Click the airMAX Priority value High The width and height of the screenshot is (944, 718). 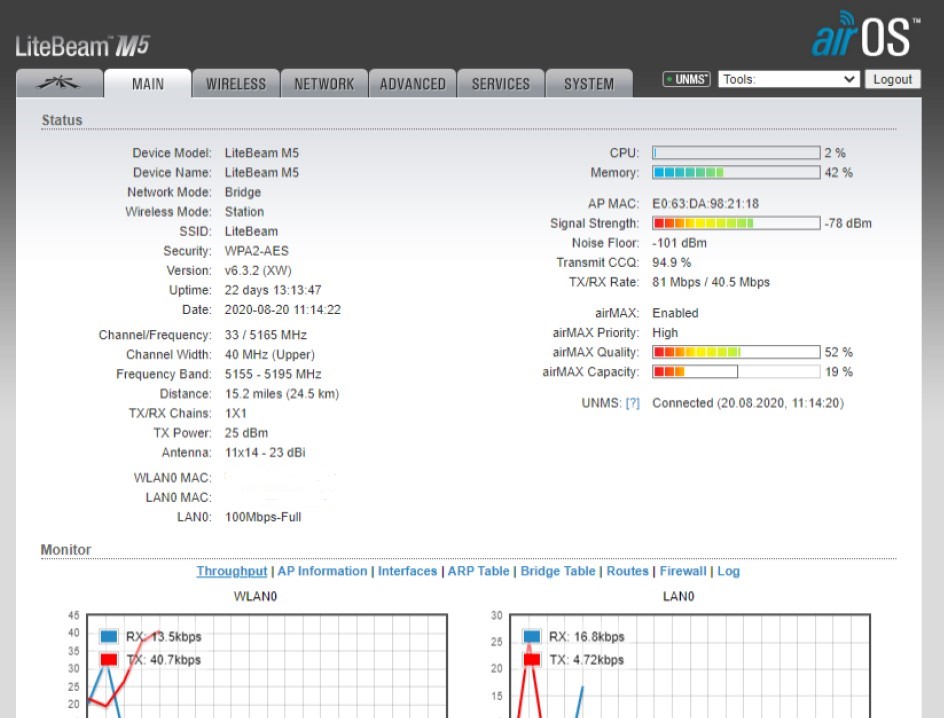(x=665, y=333)
